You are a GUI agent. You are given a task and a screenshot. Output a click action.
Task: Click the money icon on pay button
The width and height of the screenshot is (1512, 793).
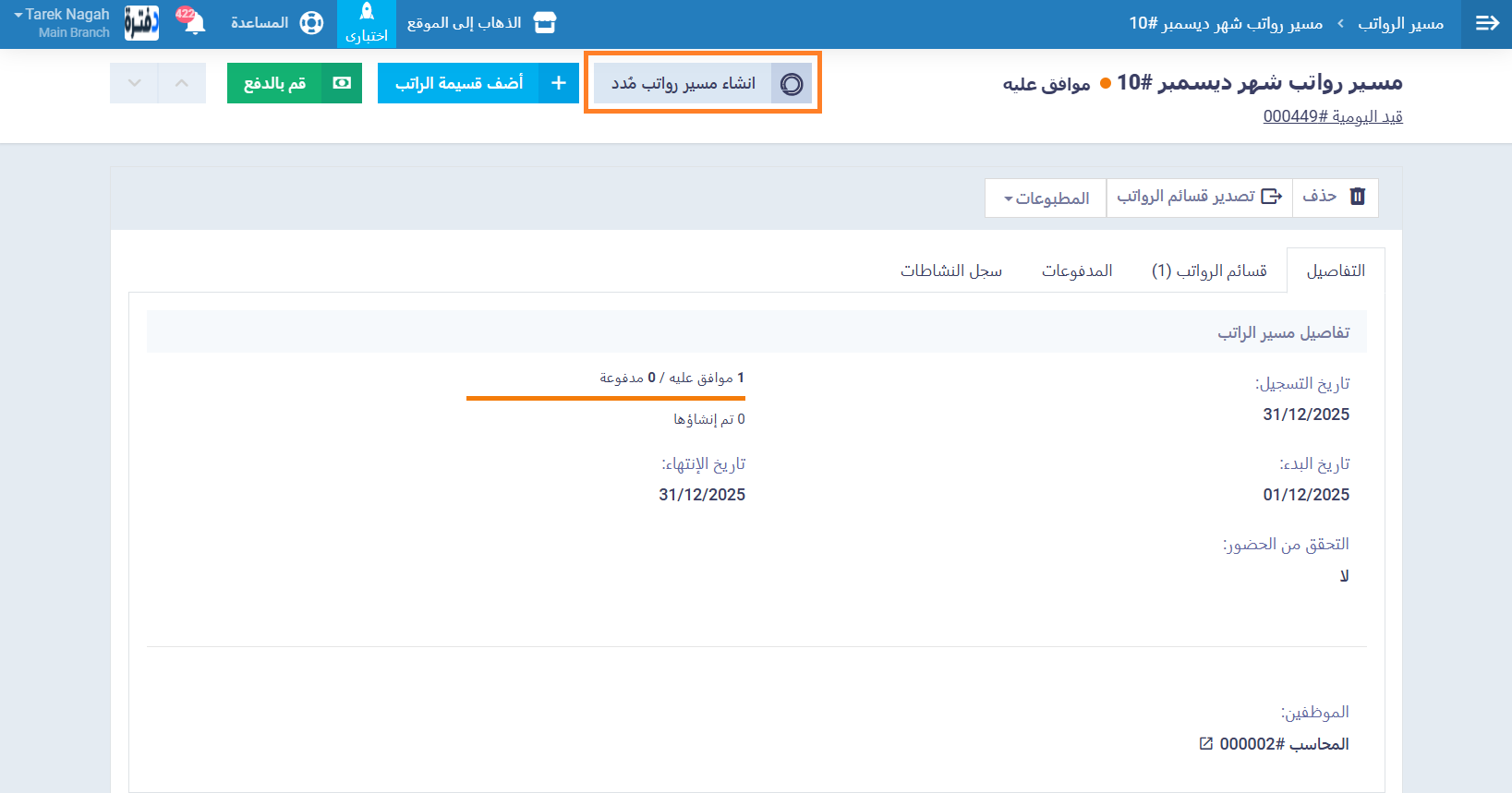coord(342,83)
